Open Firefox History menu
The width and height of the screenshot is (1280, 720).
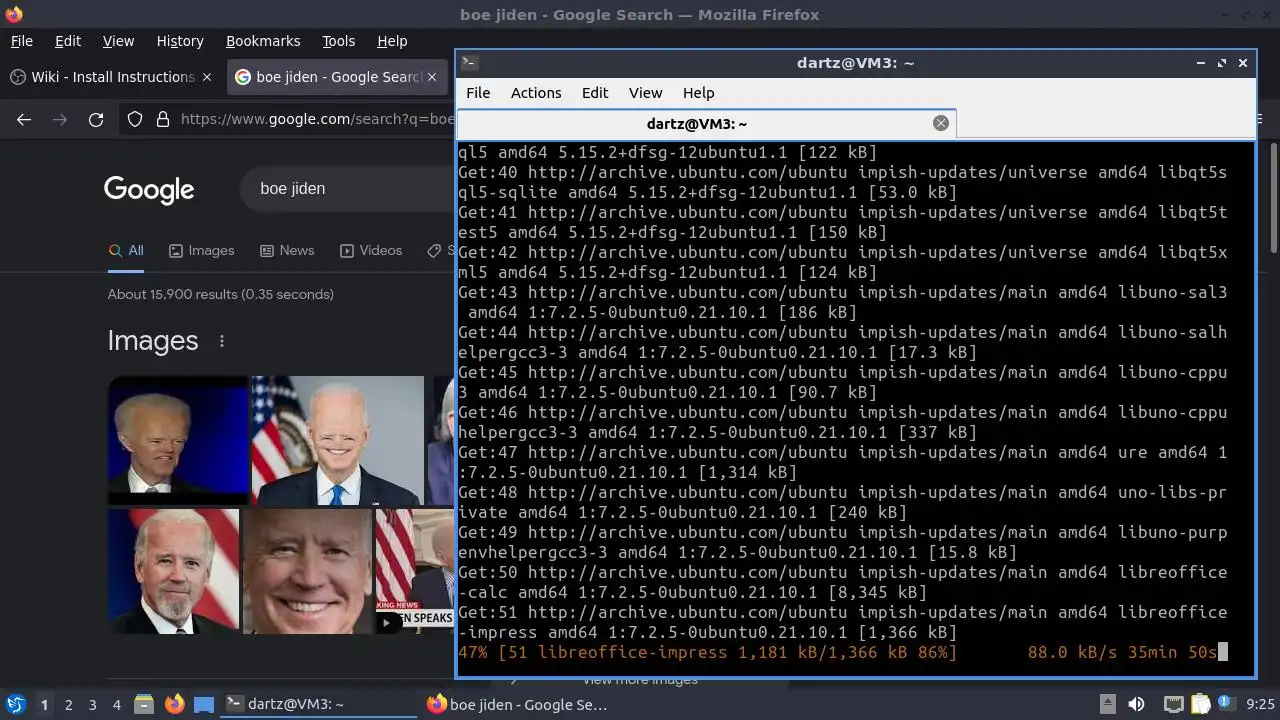[x=180, y=41]
